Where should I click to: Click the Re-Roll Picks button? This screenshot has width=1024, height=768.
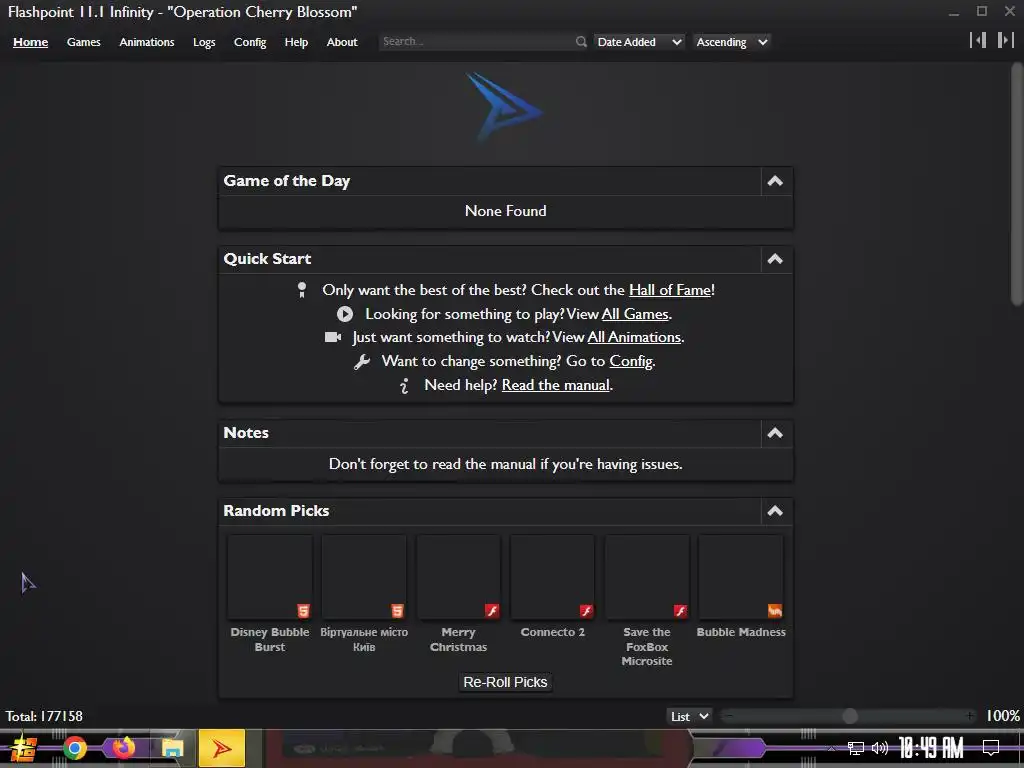click(505, 682)
